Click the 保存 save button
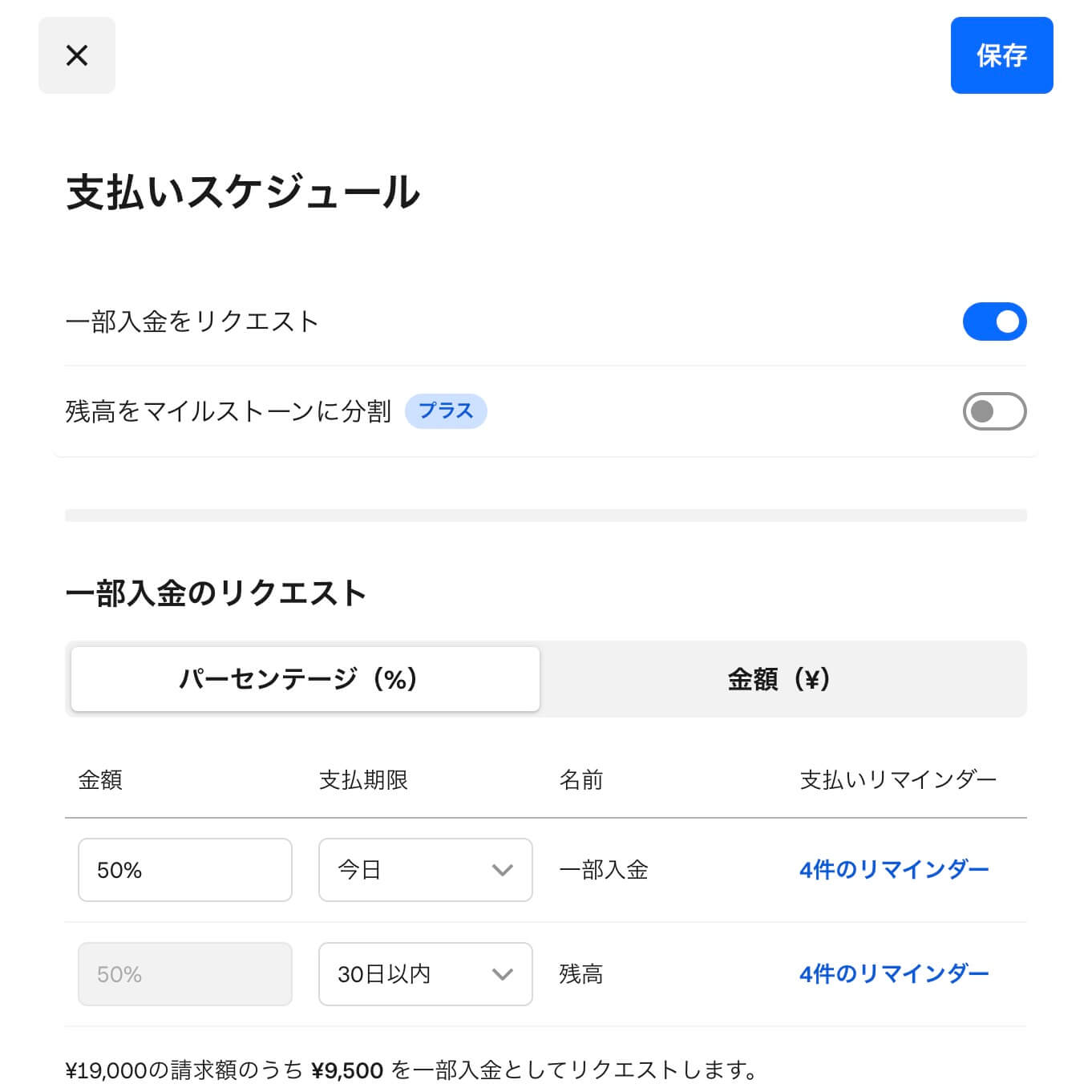 tap(1001, 55)
